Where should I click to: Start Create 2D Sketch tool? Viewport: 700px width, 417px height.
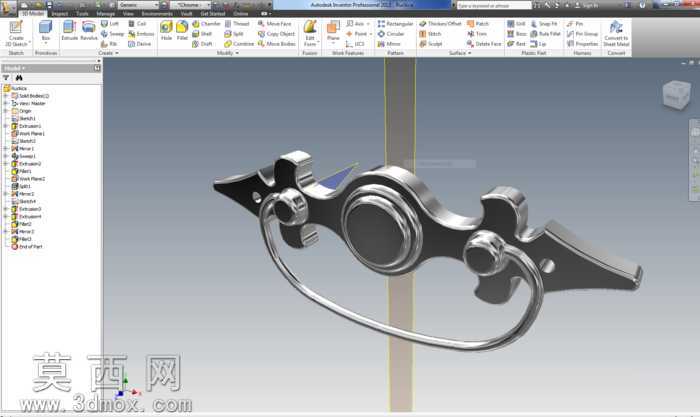coord(16,34)
